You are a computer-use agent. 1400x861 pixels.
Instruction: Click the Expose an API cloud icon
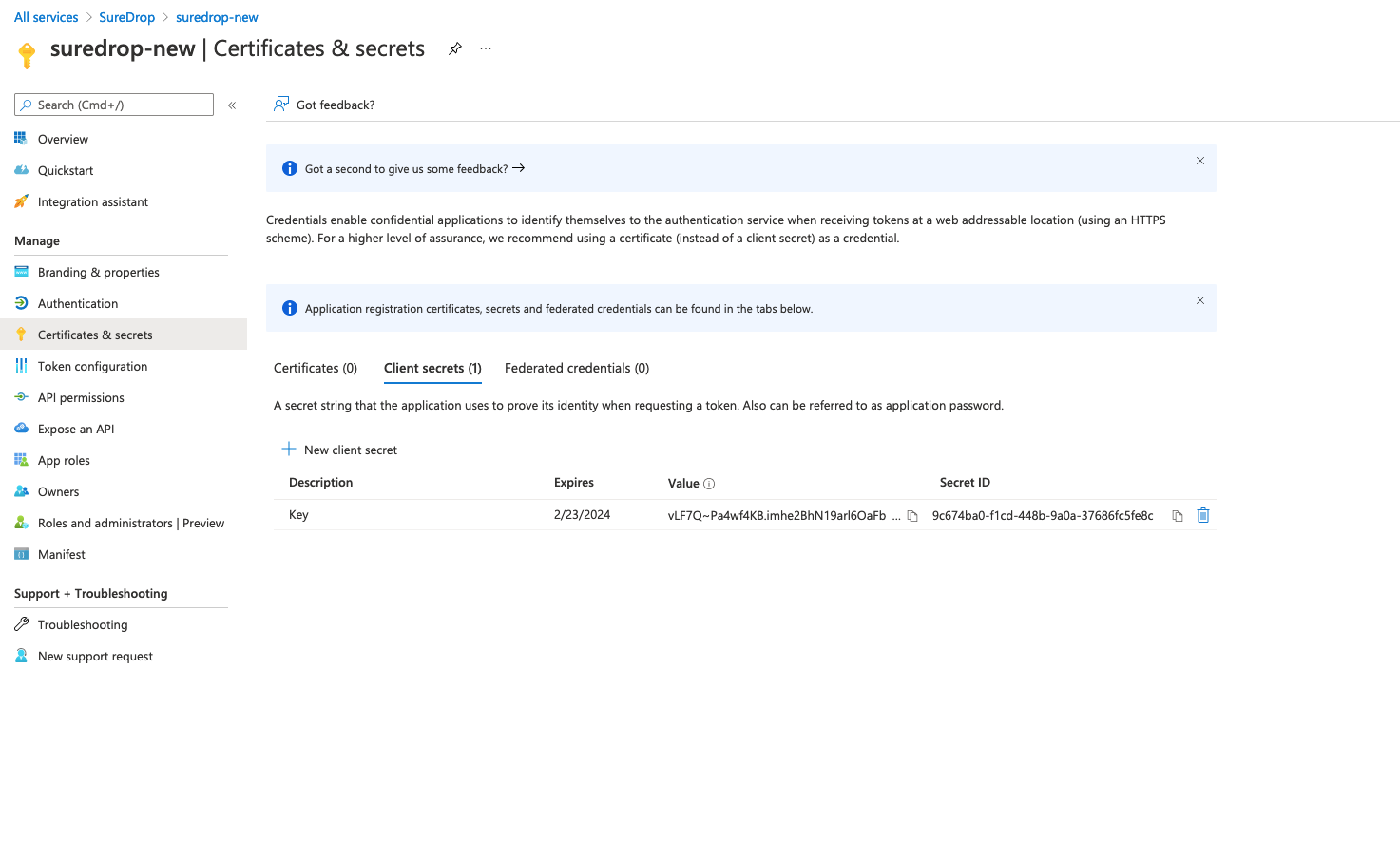pos(21,429)
